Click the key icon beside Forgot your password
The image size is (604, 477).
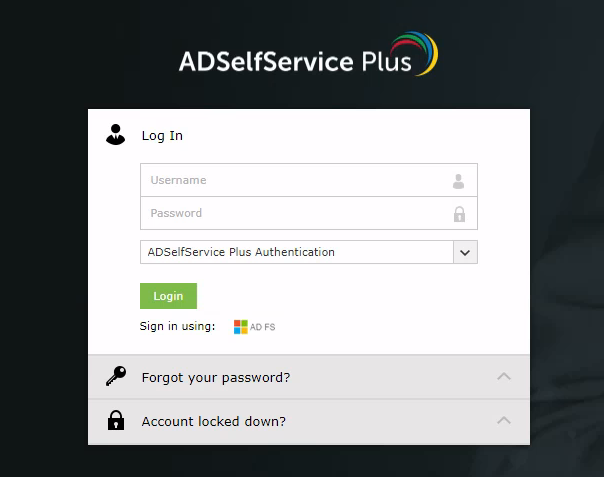pyautogui.click(x=116, y=376)
